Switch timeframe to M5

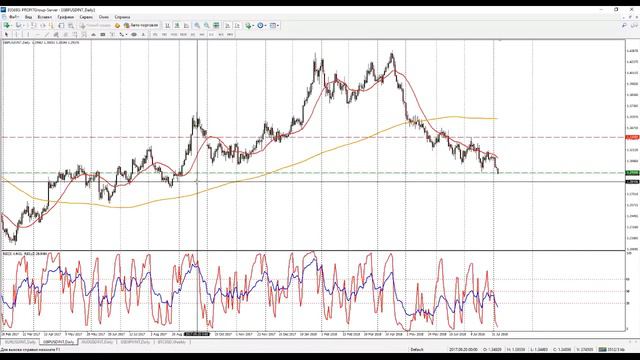(164, 34)
